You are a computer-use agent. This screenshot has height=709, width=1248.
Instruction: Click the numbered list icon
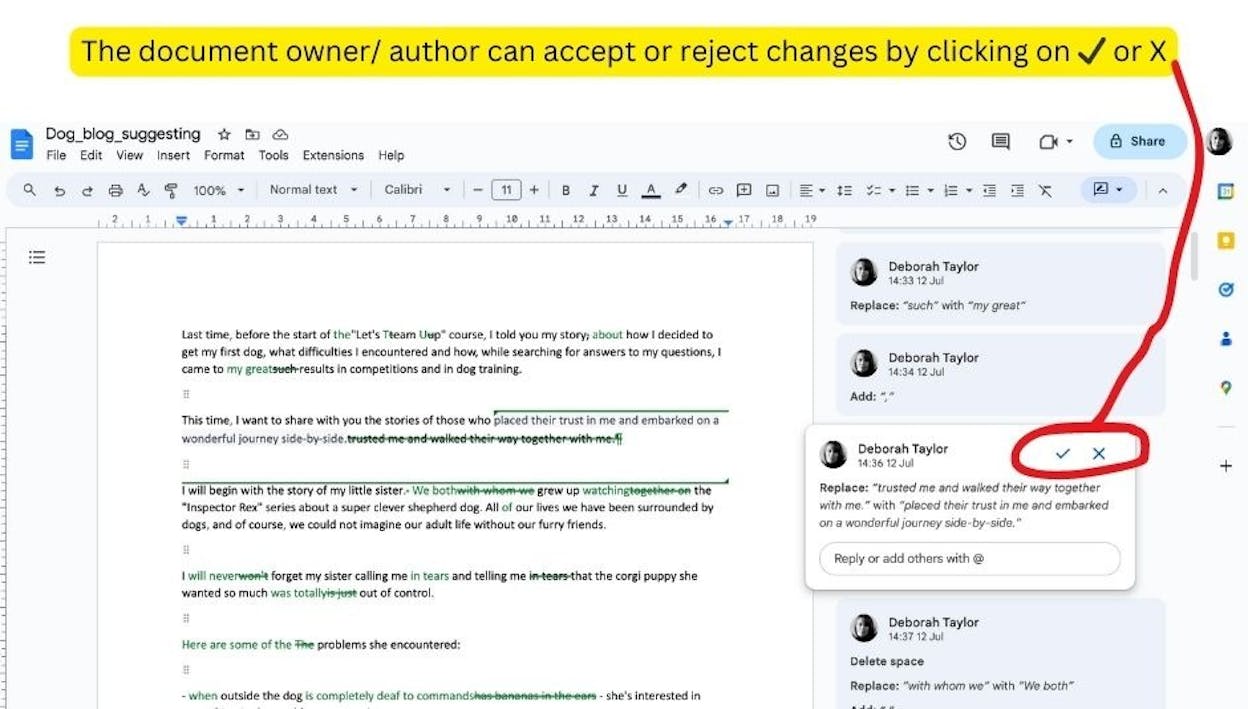[950, 190]
